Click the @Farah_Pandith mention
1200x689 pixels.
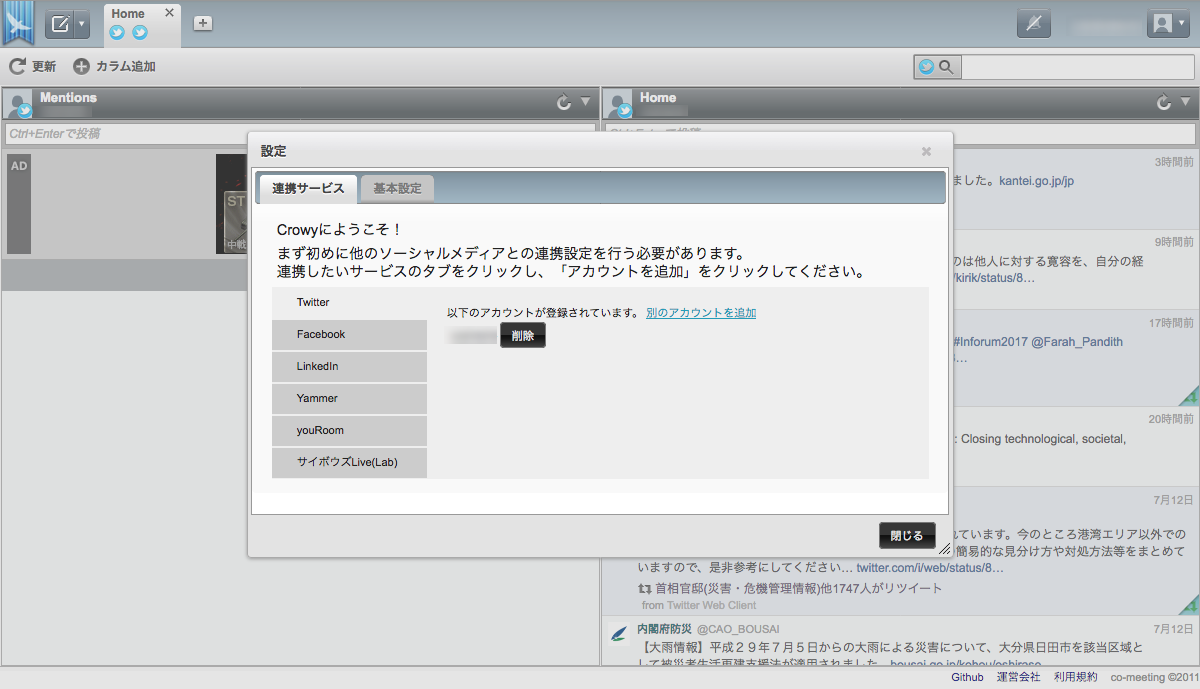pos(1077,342)
